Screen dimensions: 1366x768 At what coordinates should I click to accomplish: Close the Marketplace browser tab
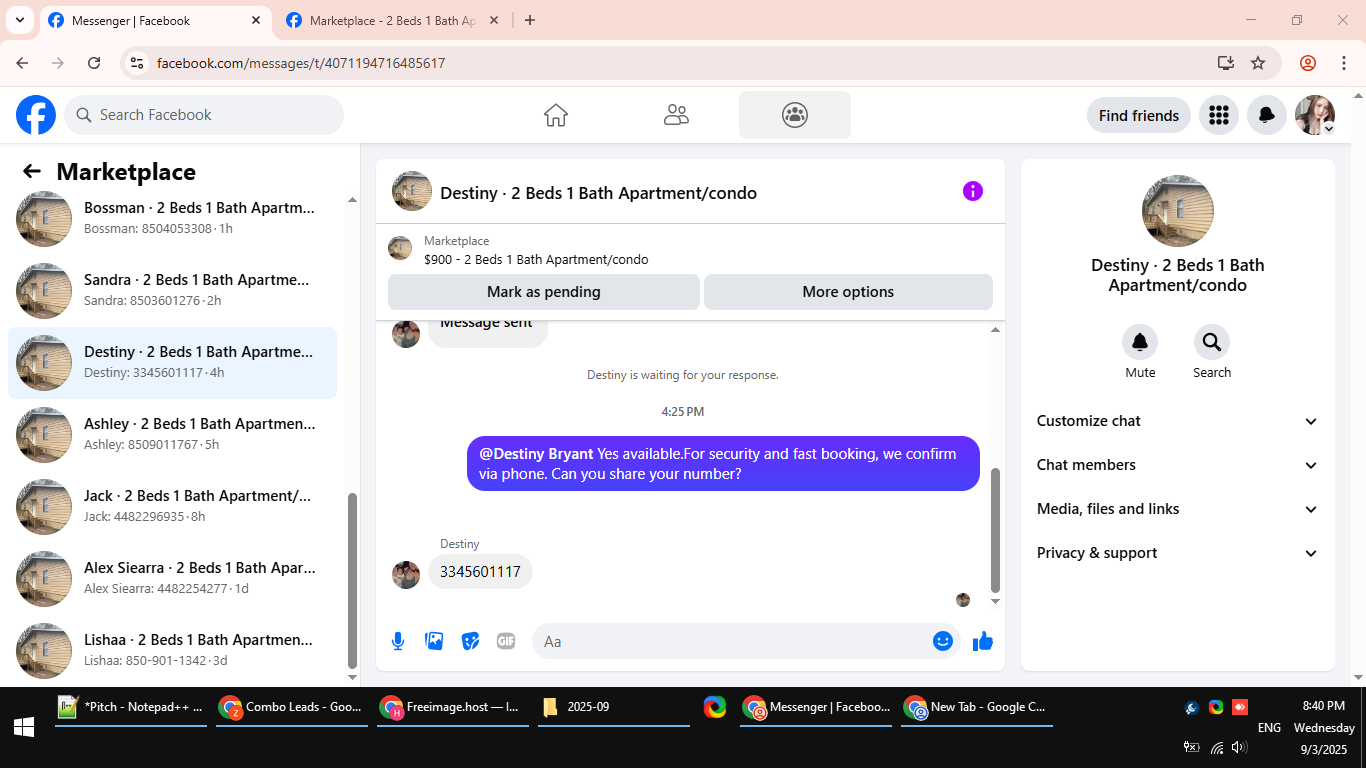point(493,20)
